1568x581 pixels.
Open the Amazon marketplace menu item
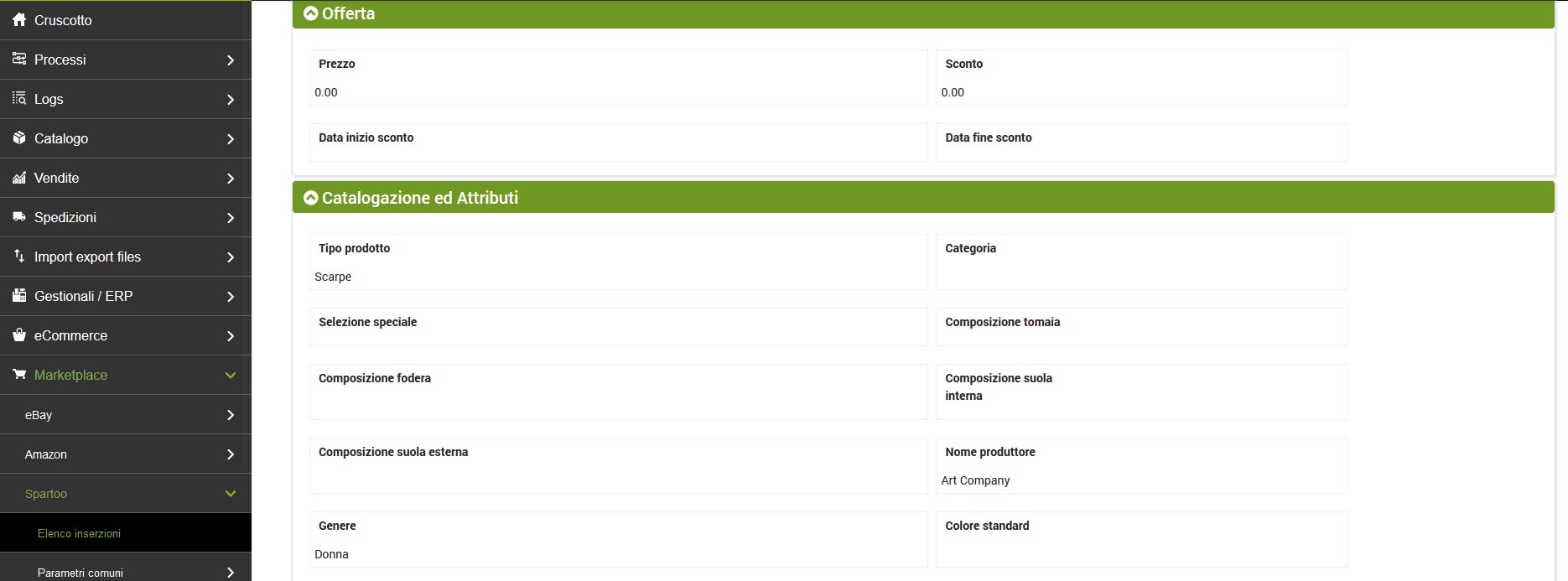(x=46, y=454)
